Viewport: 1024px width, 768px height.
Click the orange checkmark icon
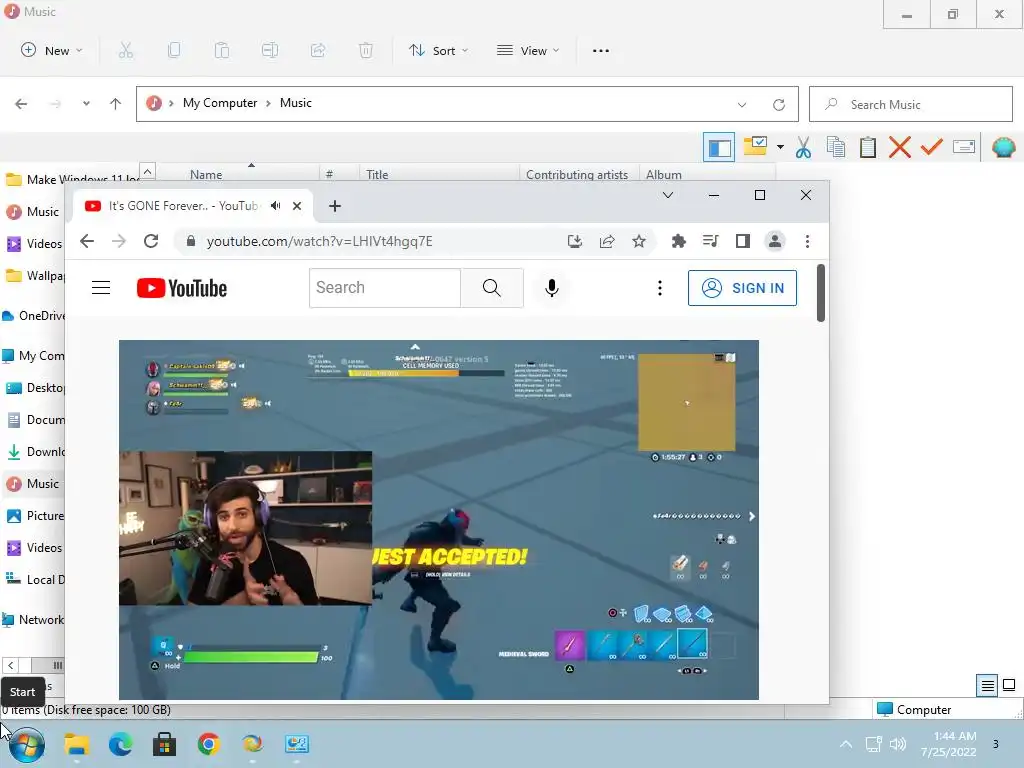coord(932,147)
